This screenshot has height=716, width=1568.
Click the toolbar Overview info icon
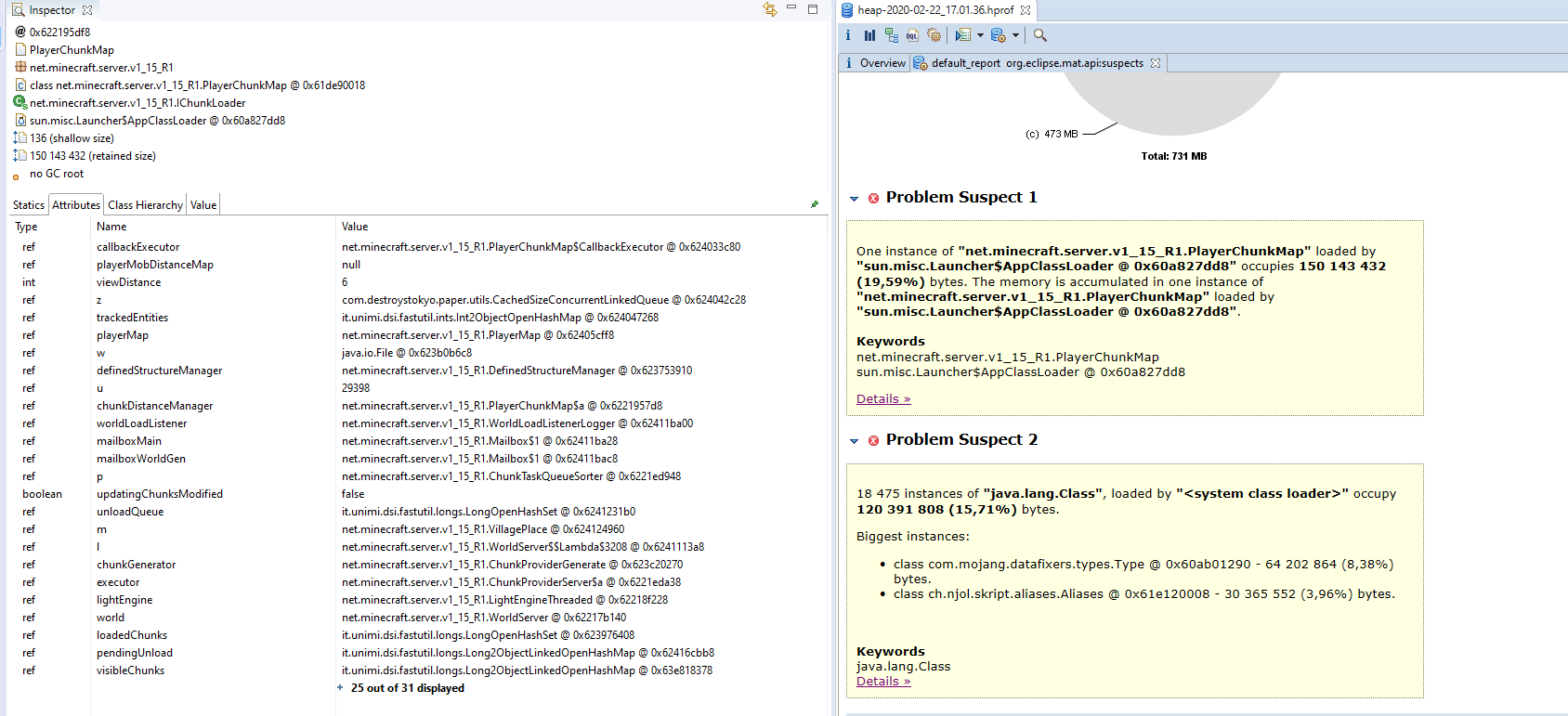click(x=848, y=35)
